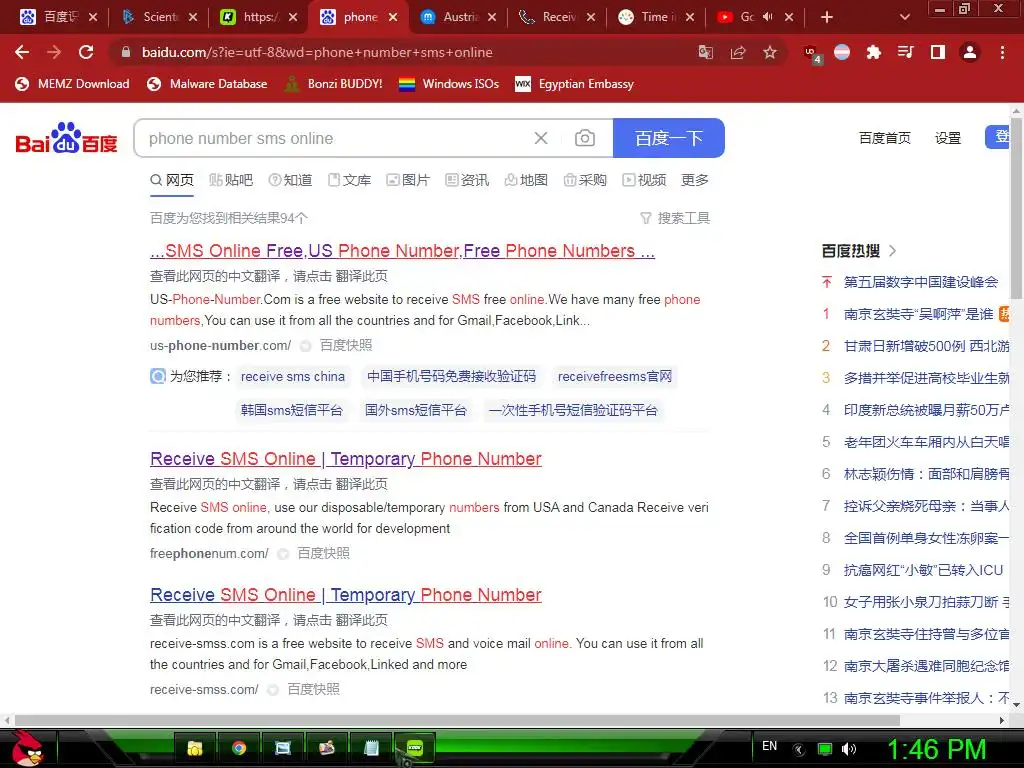Open the Chrome three-dot menu
The width and height of the screenshot is (1024, 768).
pyautogui.click(x=1002, y=52)
